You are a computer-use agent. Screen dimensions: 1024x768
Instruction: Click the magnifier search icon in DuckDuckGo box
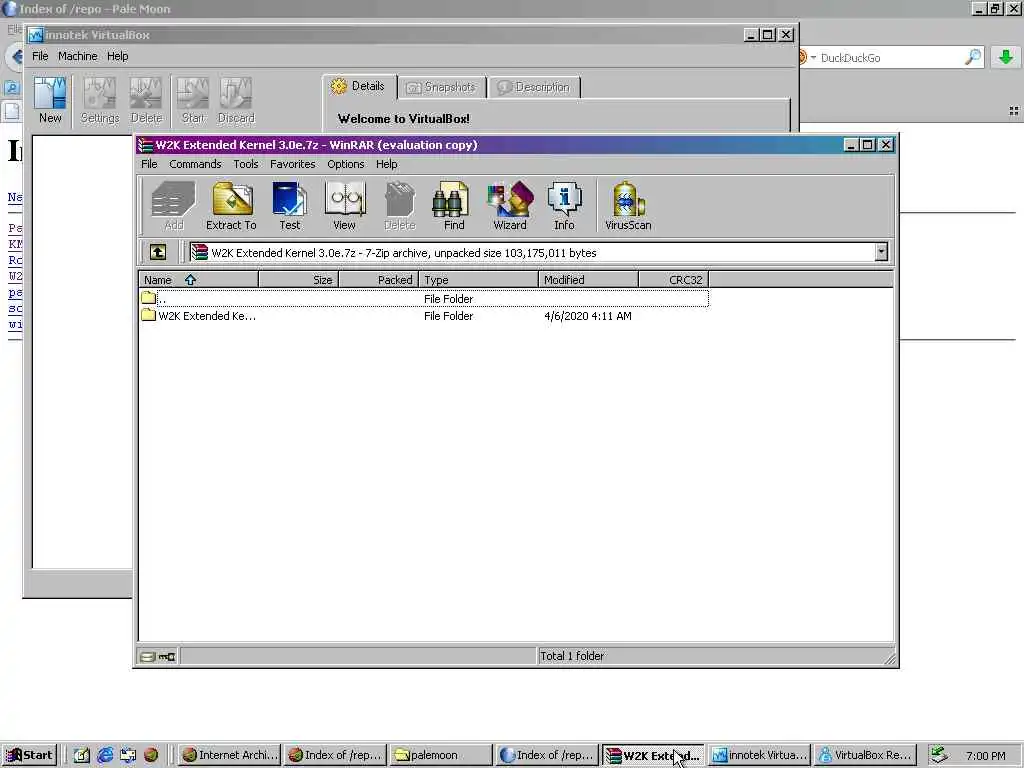(x=972, y=57)
